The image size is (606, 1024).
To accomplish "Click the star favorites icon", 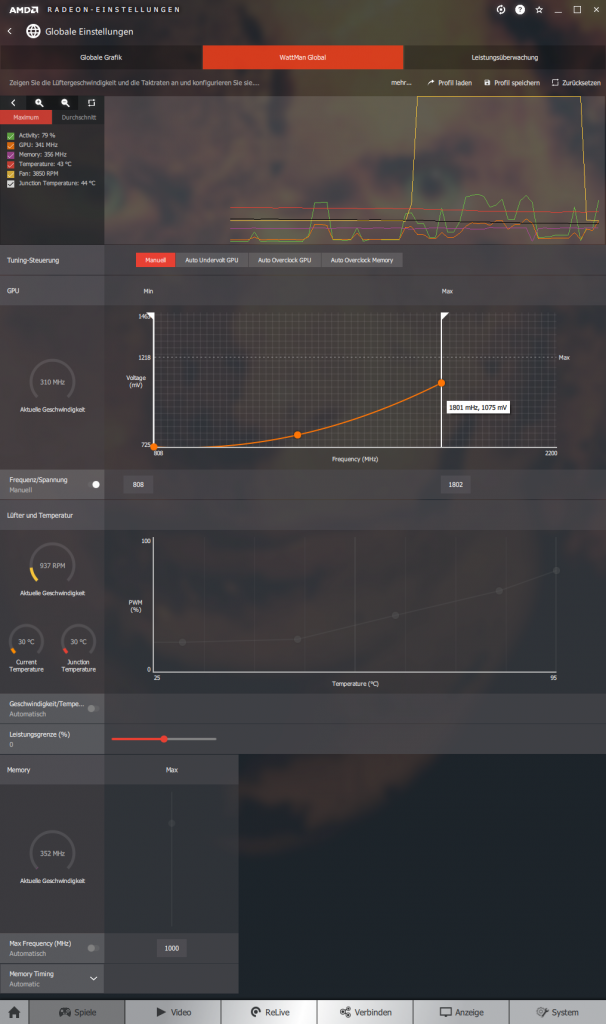I will point(539,10).
